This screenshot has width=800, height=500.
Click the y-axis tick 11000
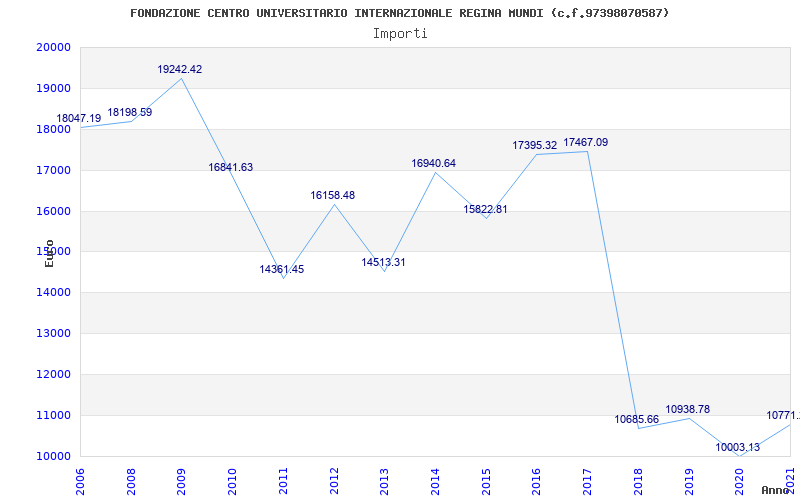(53, 415)
